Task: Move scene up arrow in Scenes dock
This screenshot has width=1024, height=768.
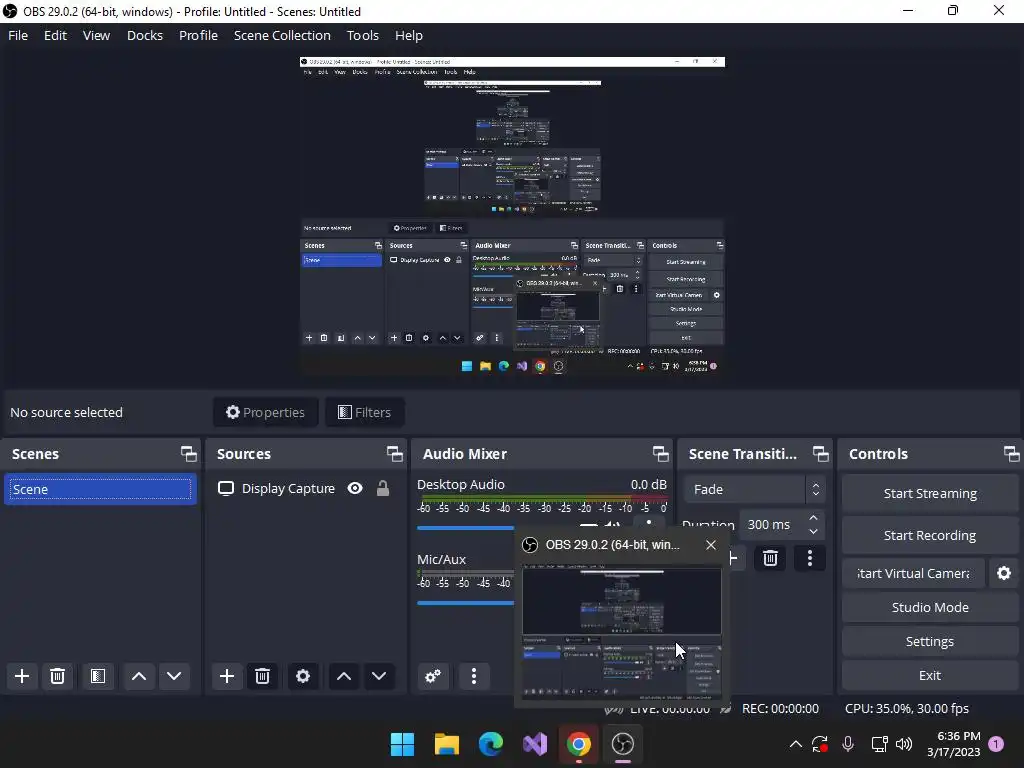Action: pos(138,676)
